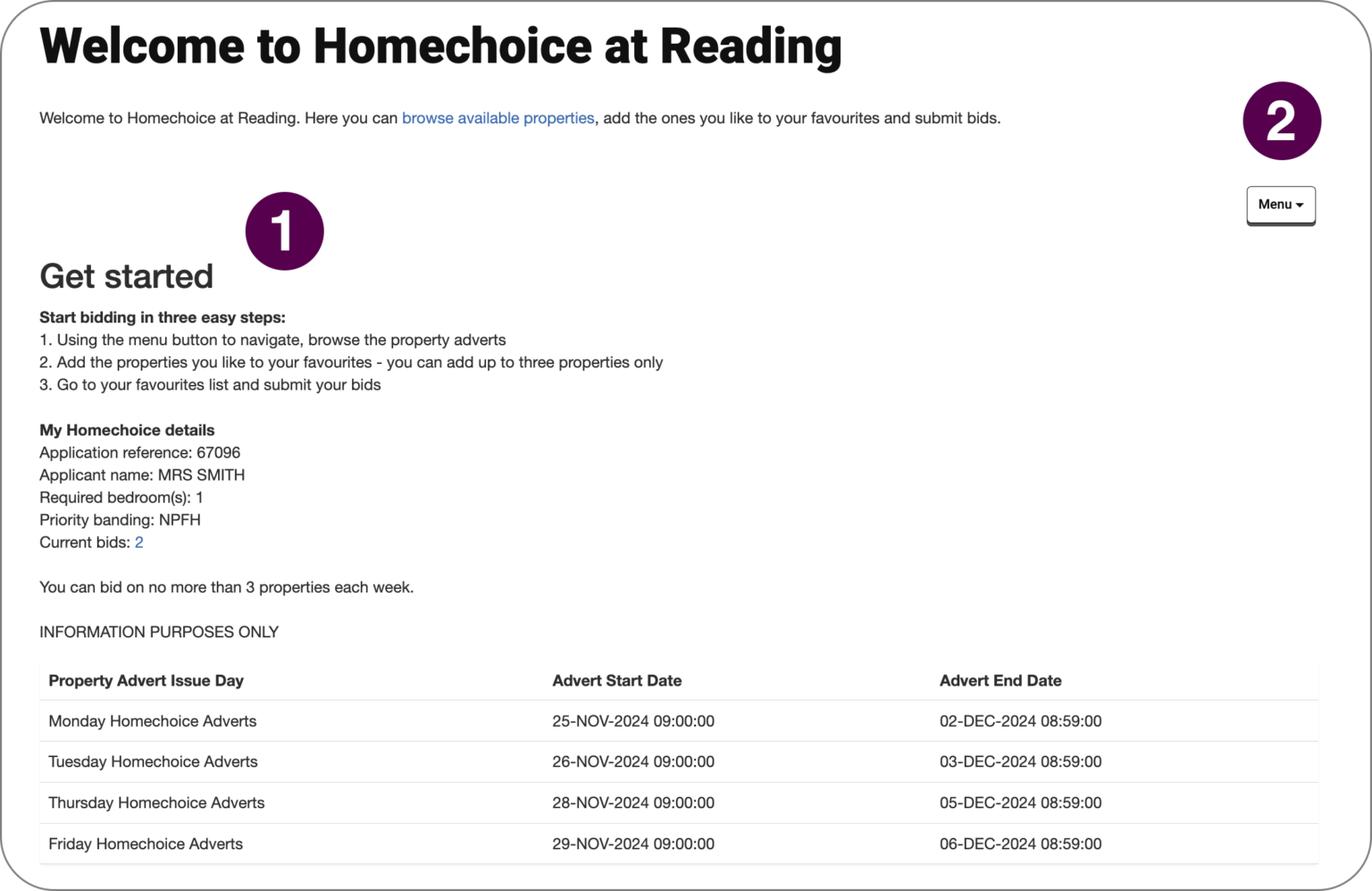Click the Menu button's chevron arrow
The image size is (1372, 891).
click(1301, 205)
